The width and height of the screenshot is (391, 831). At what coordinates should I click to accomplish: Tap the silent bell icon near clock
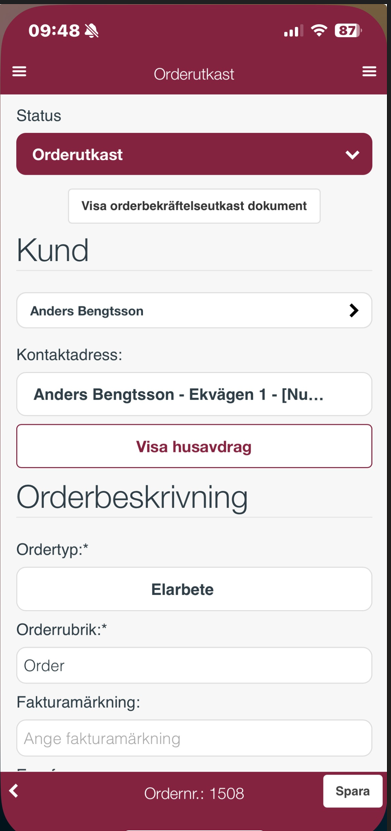[92, 31]
